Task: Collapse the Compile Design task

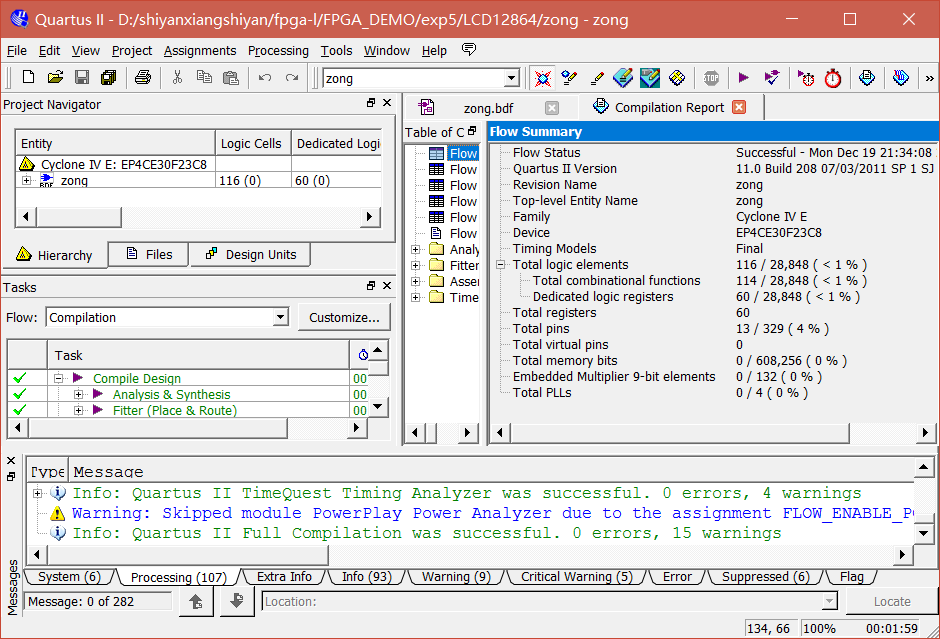Action: (58, 378)
